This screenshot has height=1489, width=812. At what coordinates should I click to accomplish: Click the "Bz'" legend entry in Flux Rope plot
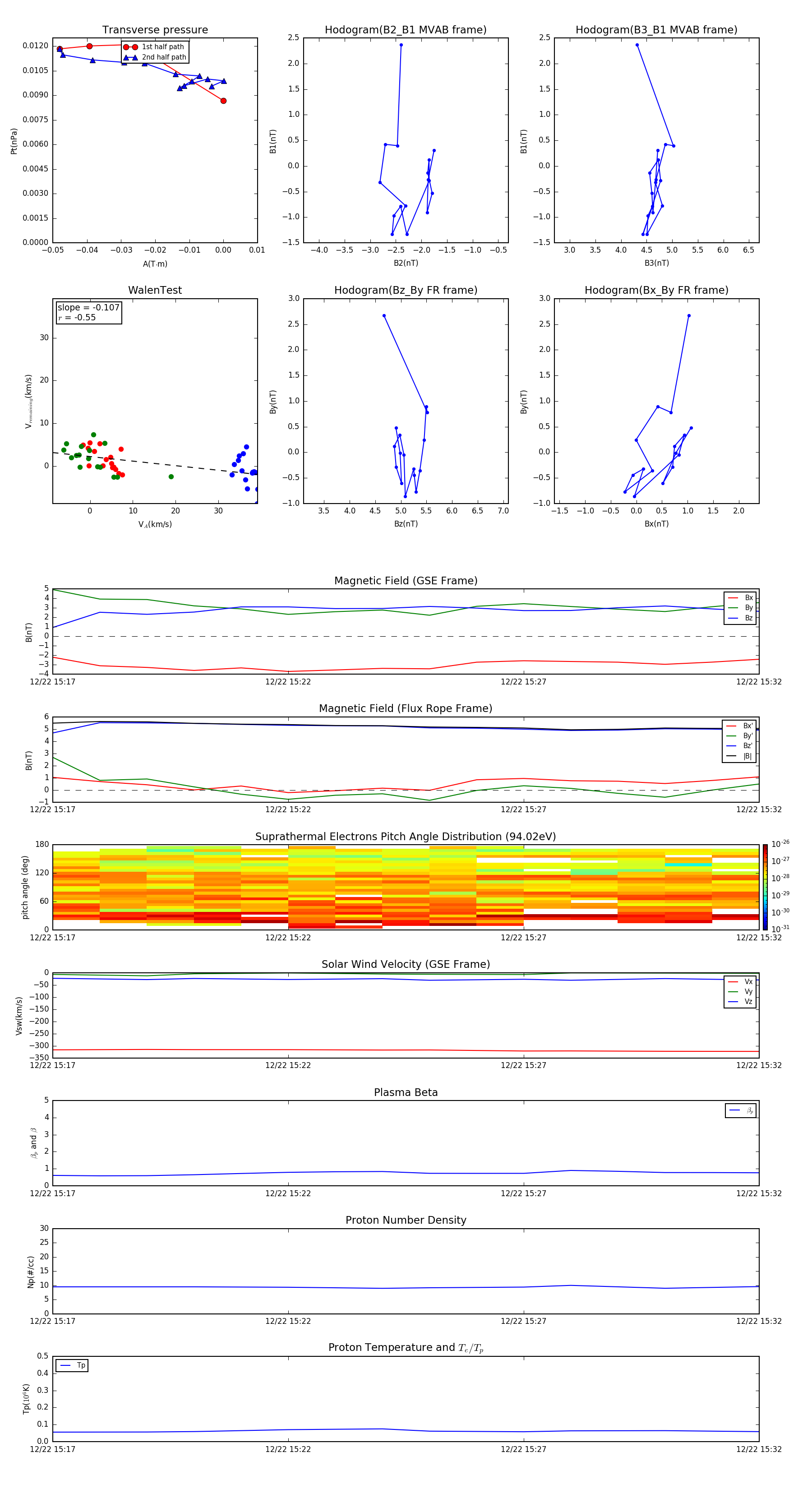coord(740,746)
